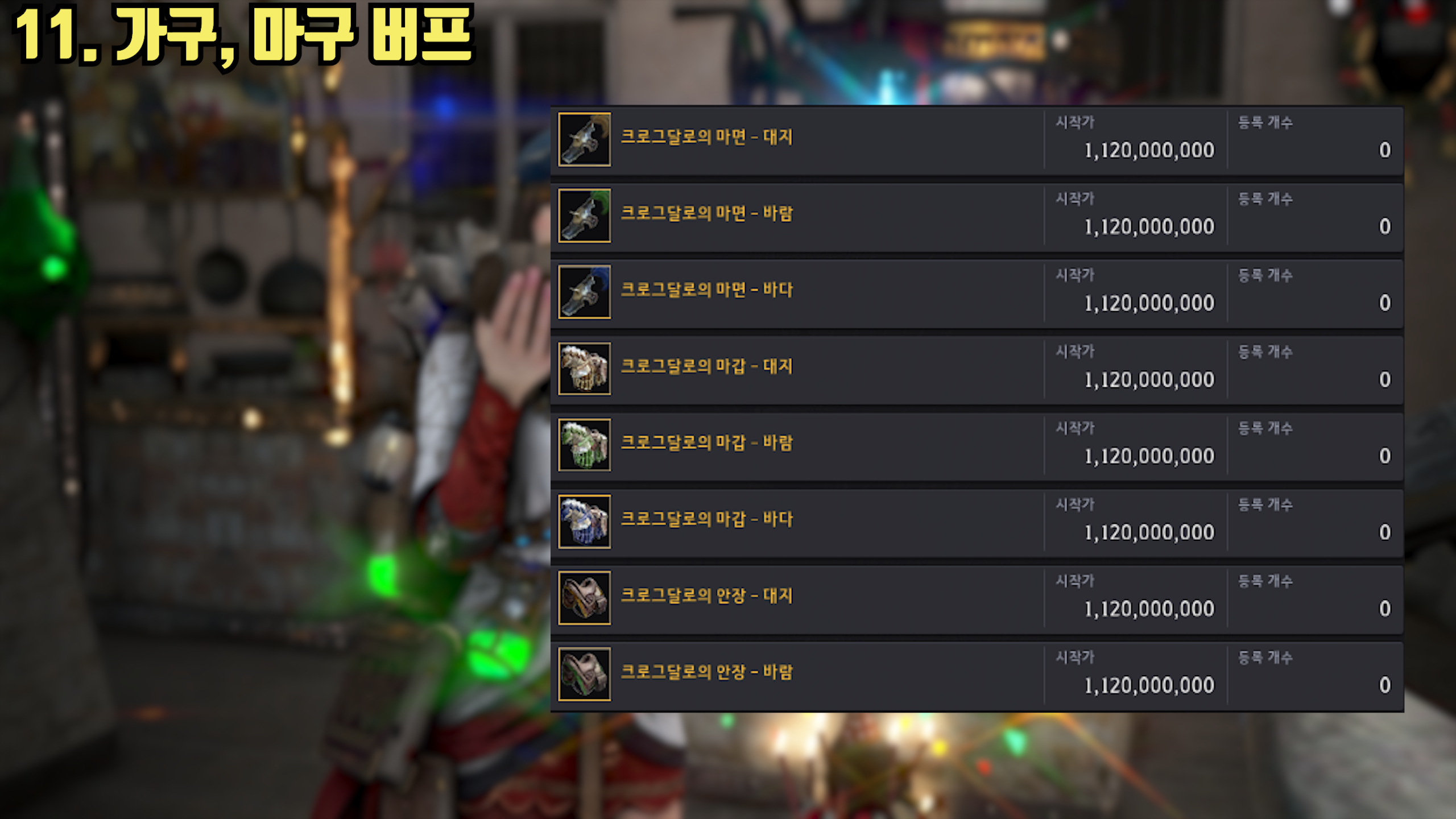Click the blue 마갑 - 바다 barding icon
This screenshot has width=1456, height=819.
tap(584, 522)
